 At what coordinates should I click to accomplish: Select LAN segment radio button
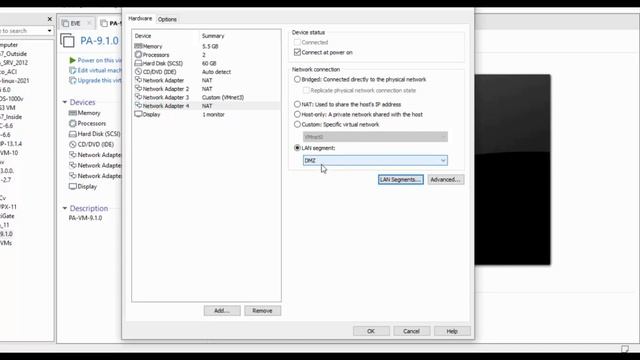(297, 148)
